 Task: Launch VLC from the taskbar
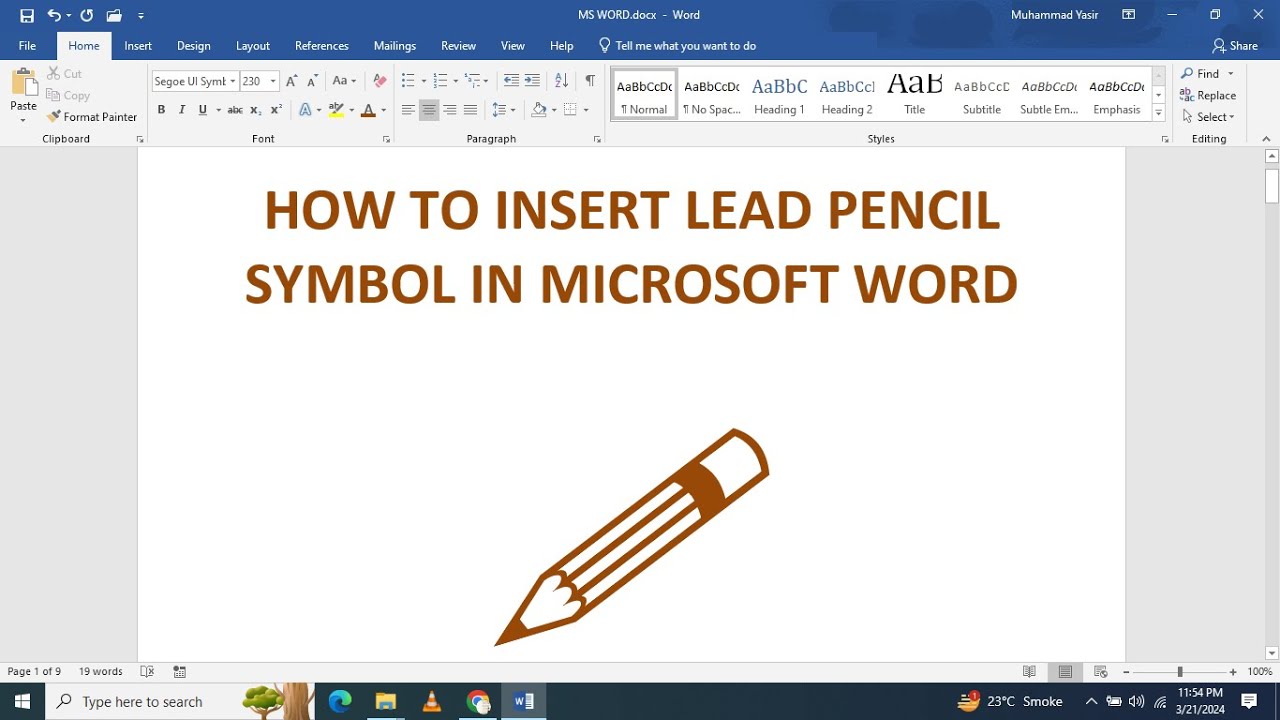432,701
